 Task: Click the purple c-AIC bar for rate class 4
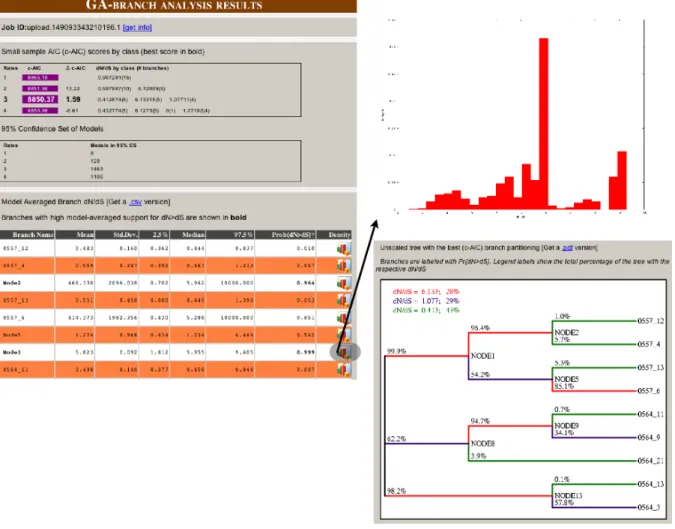[40, 111]
